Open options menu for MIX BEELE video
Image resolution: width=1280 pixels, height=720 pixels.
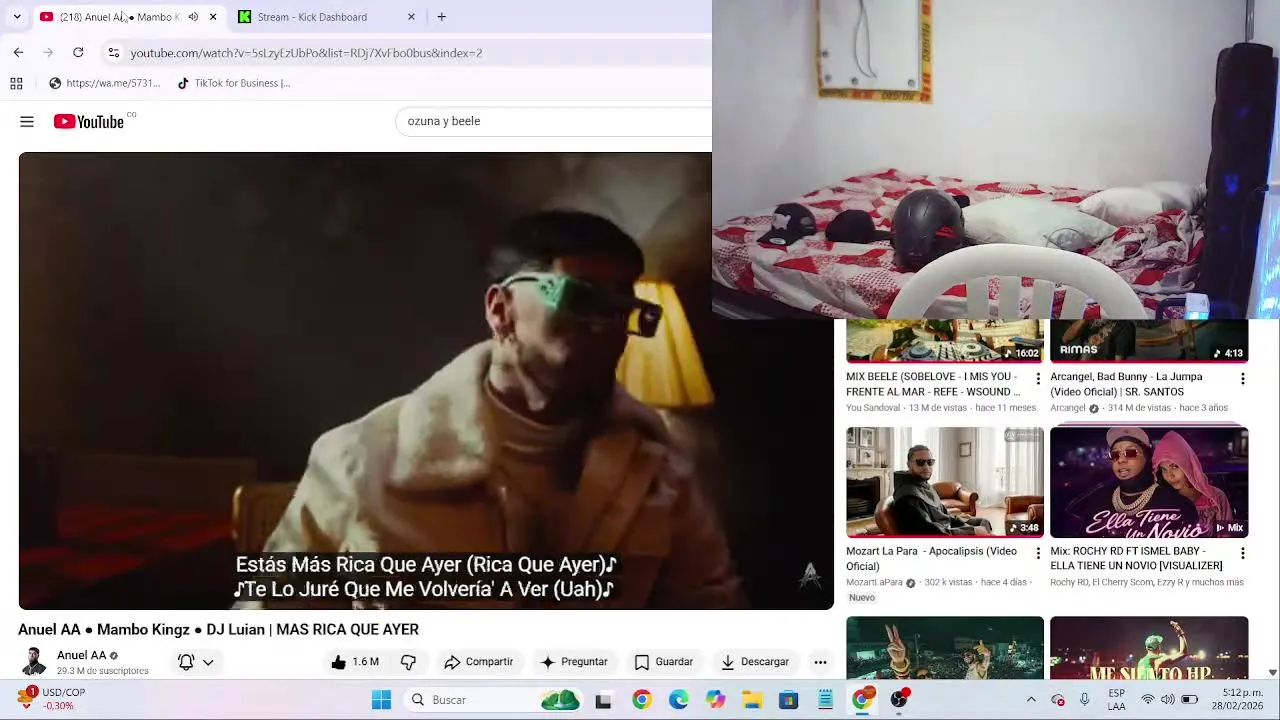click(1038, 379)
